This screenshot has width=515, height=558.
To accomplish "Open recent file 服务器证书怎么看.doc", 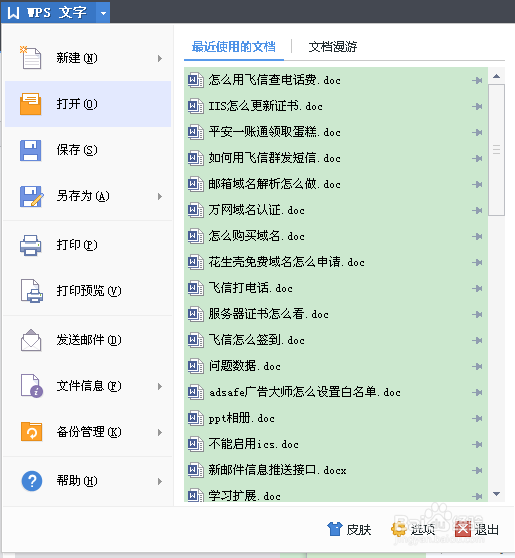I will tap(336, 314).
